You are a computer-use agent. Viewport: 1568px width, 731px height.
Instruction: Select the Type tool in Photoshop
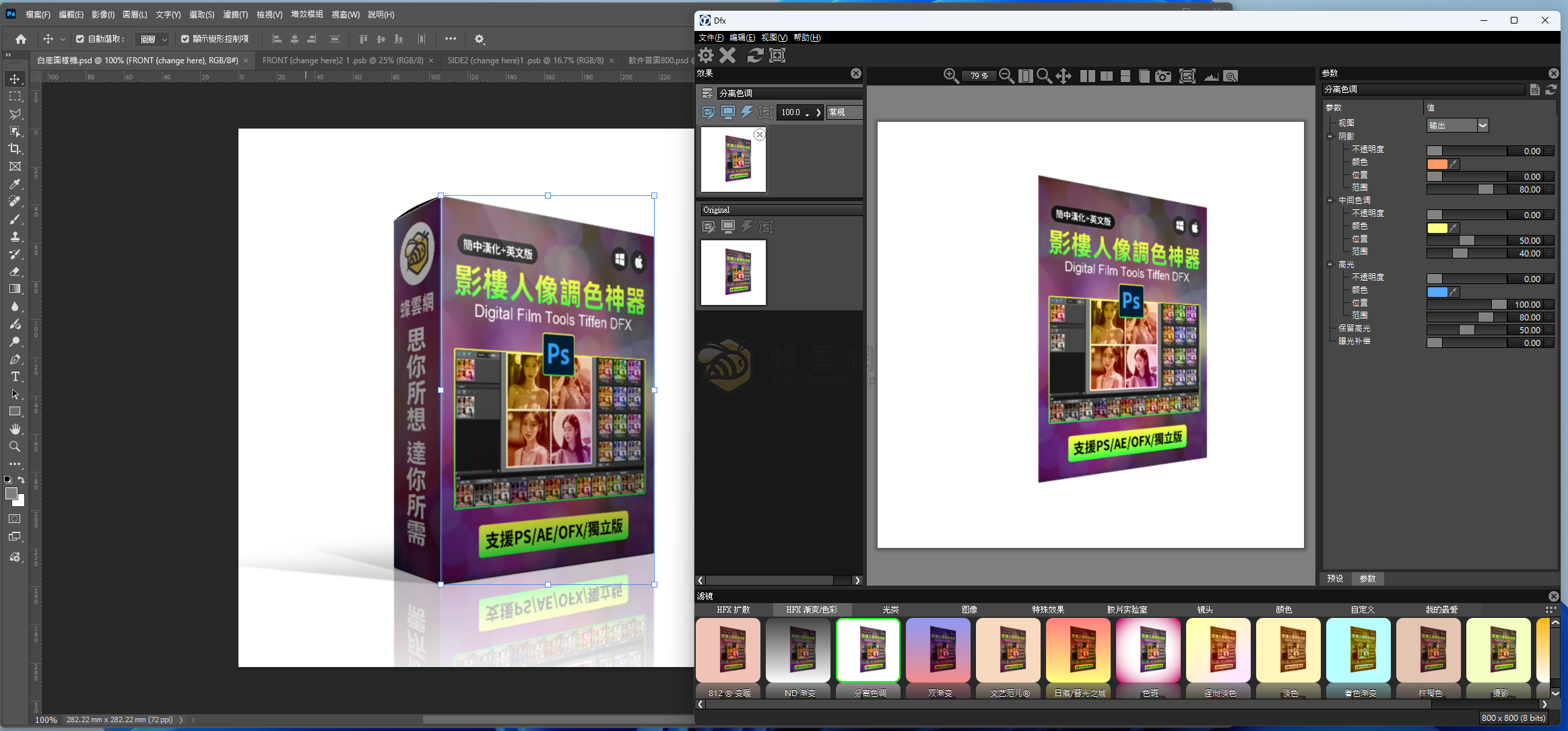[15, 376]
